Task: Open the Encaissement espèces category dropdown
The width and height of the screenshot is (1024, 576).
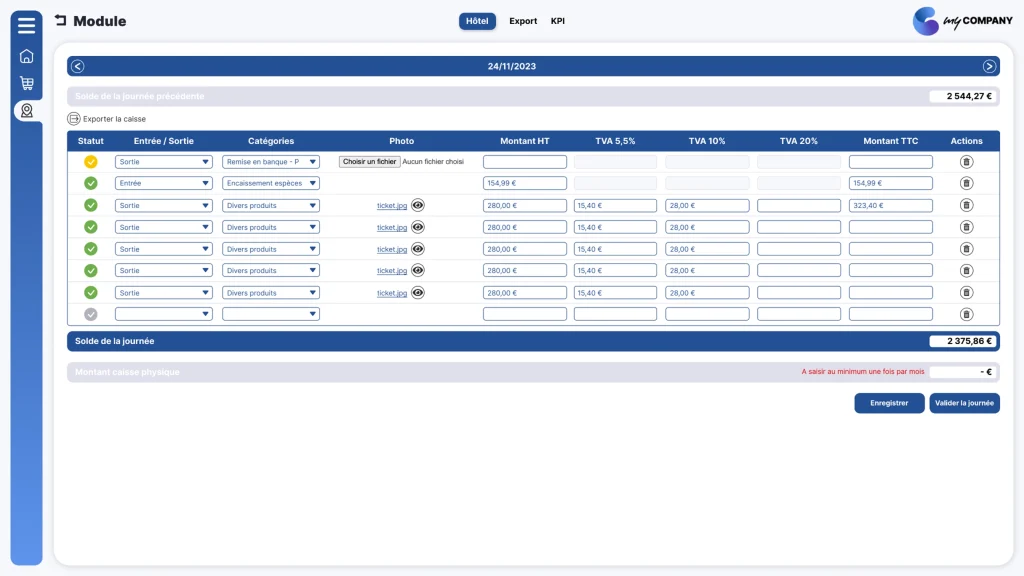Action: [270, 183]
